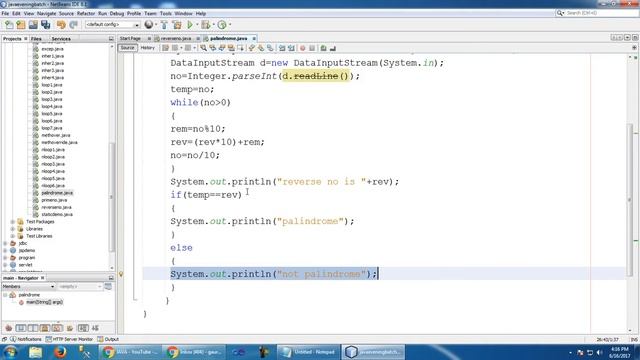Toggle Show Inherited Members in Navigator
640x360 pixels.
[9, 328]
